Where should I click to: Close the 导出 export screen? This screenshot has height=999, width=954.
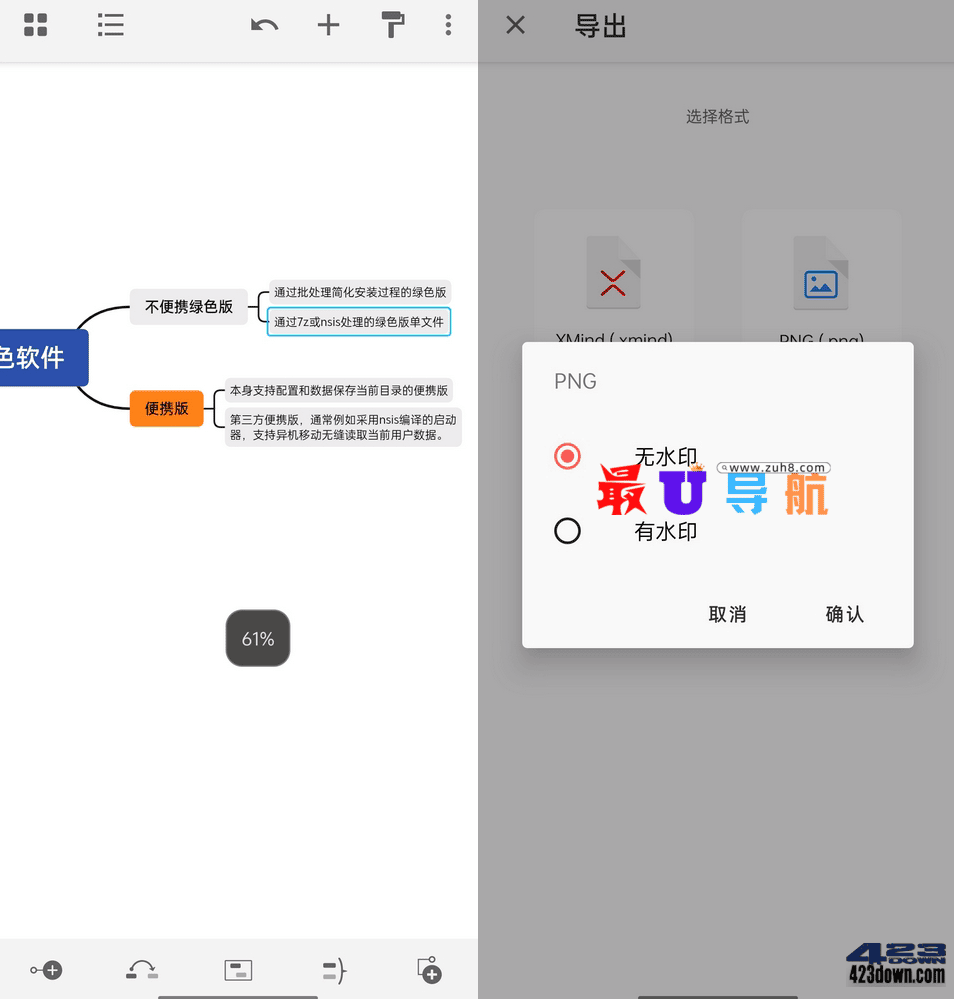[515, 26]
